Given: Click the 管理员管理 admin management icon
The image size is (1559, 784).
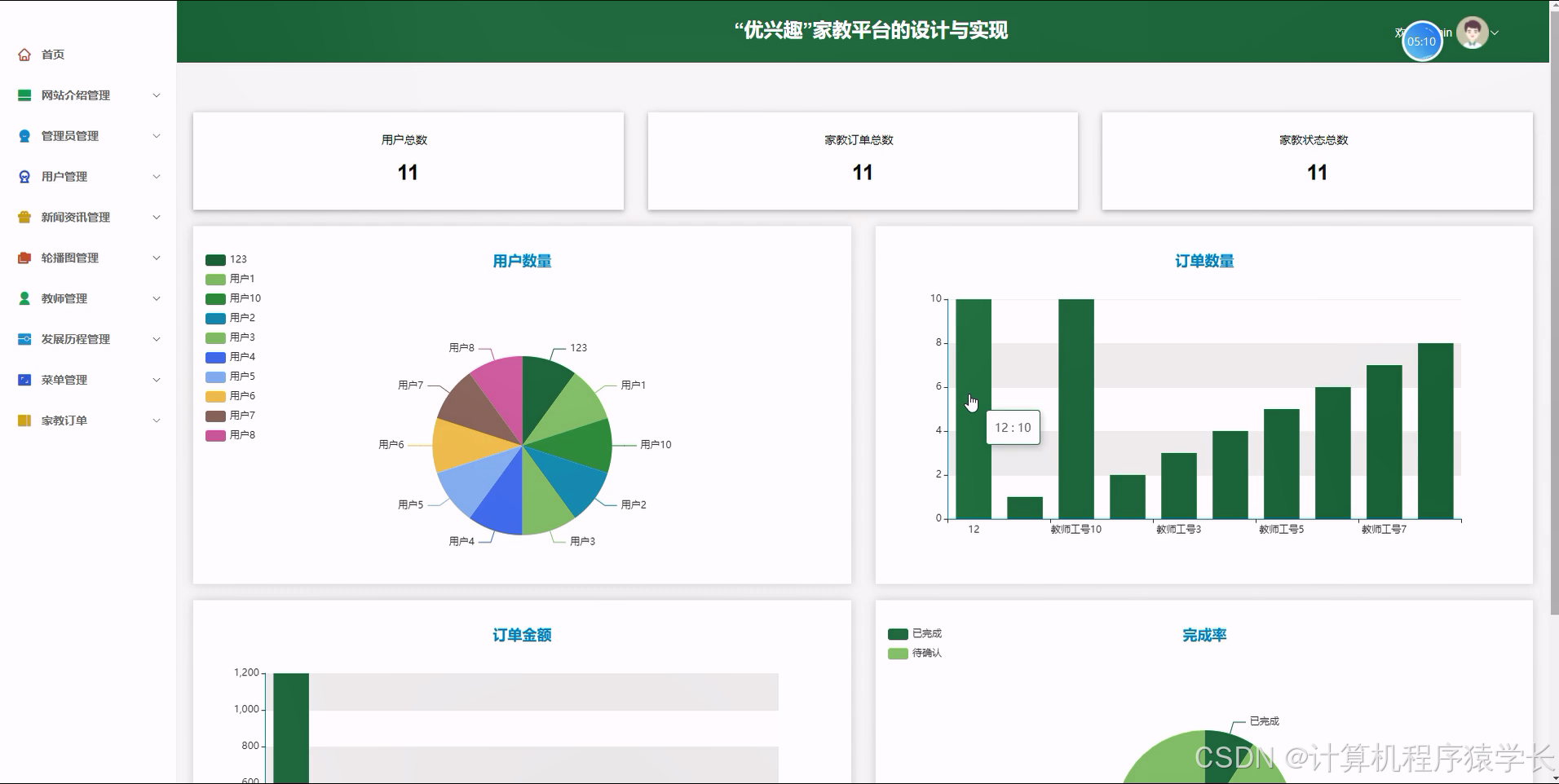Looking at the screenshot, I should click(23, 135).
